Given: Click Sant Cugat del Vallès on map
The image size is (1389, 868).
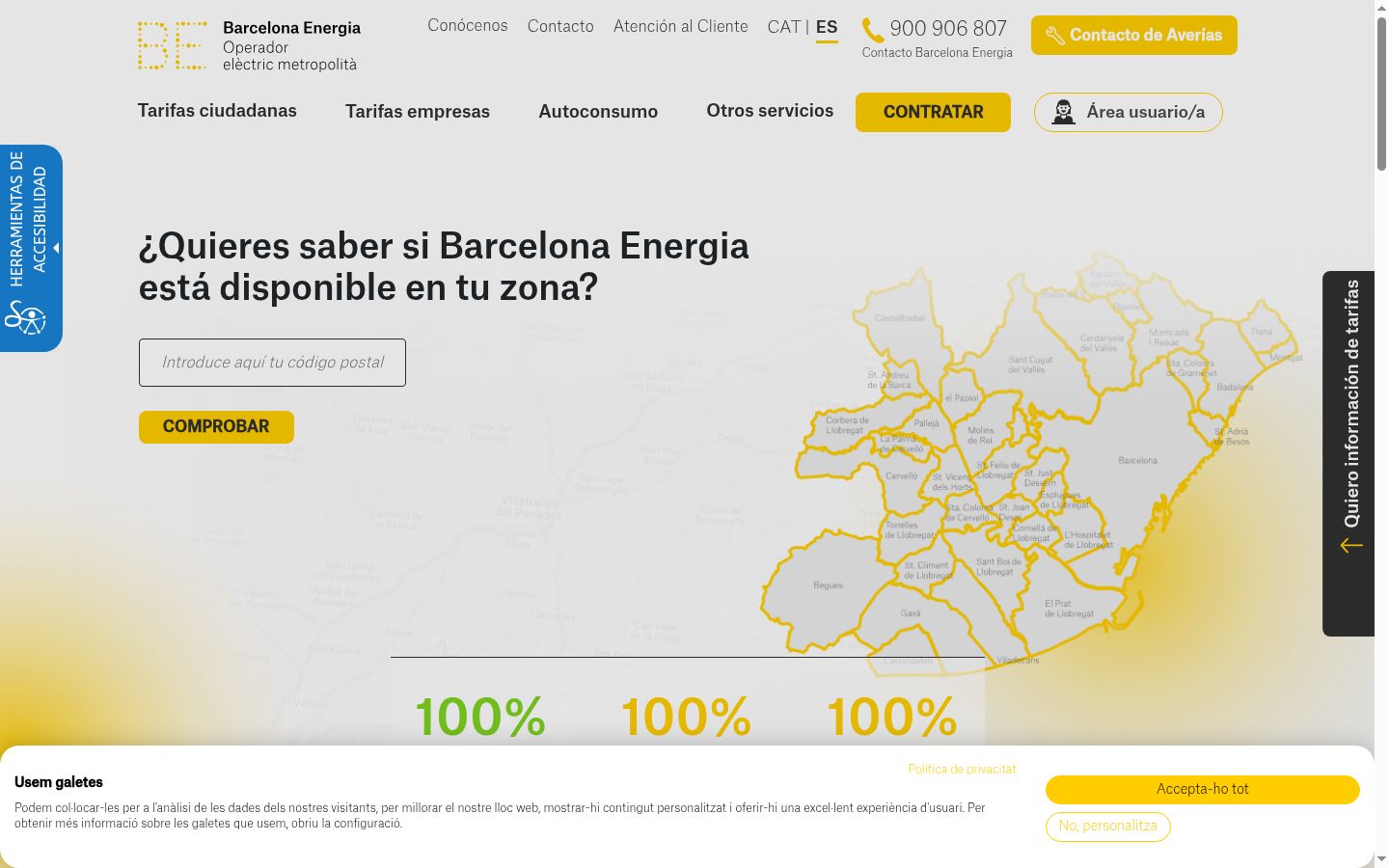Looking at the screenshot, I should coord(1030,365).
